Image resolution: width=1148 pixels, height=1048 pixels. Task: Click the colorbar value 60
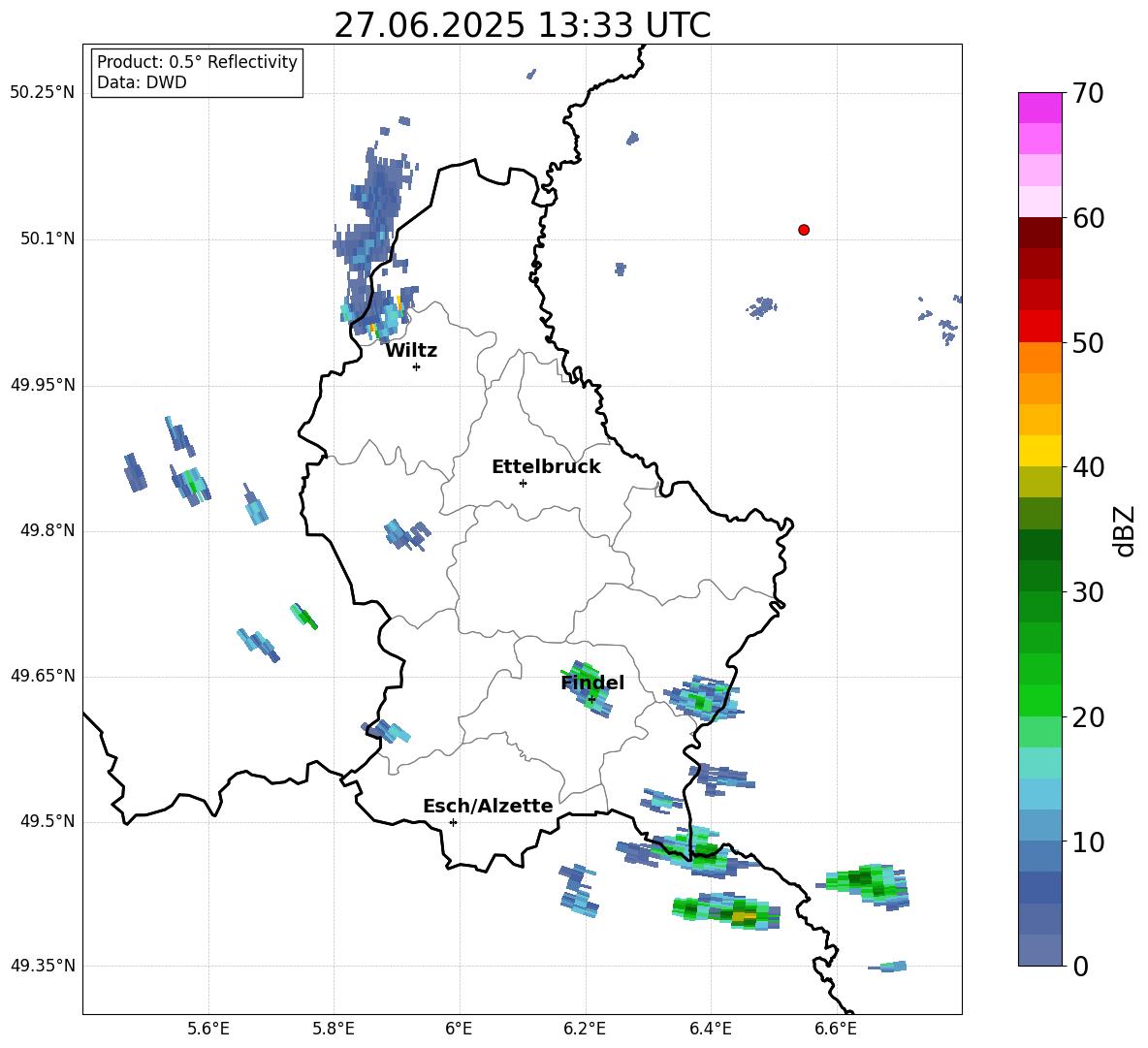click(x=1088, y=218)
